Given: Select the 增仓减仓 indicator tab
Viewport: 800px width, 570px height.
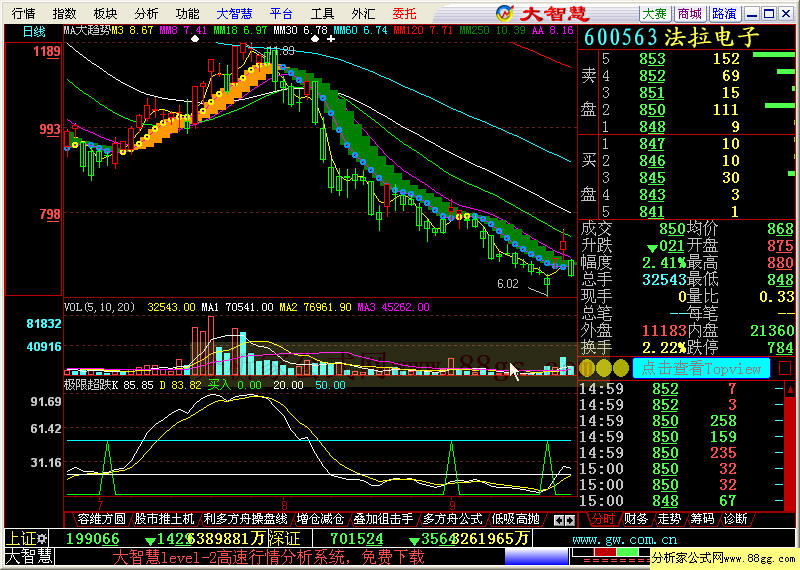Looking at the screenshot, I should point(320,519).
